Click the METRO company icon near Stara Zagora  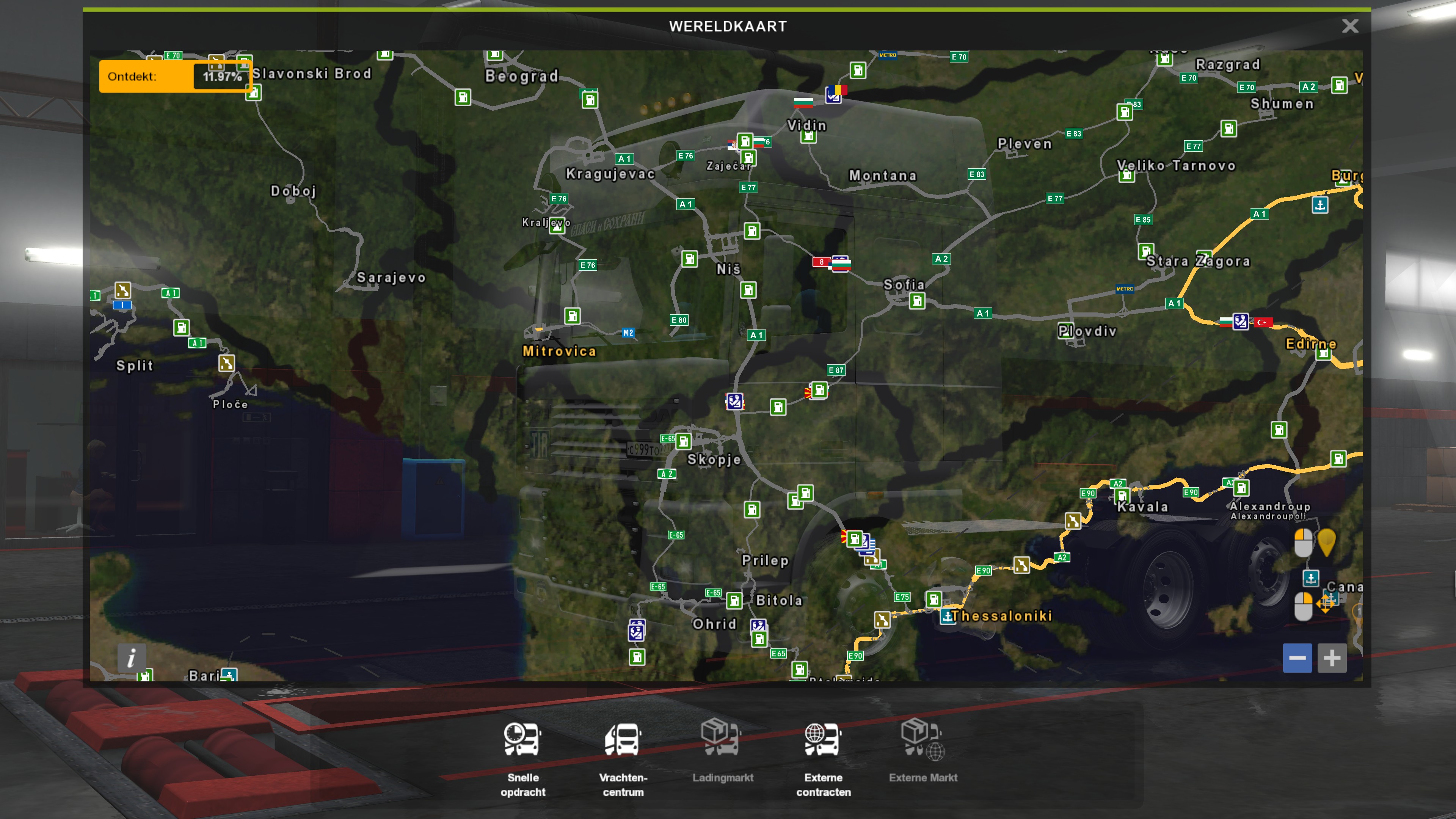click(x=1124, y=289)
